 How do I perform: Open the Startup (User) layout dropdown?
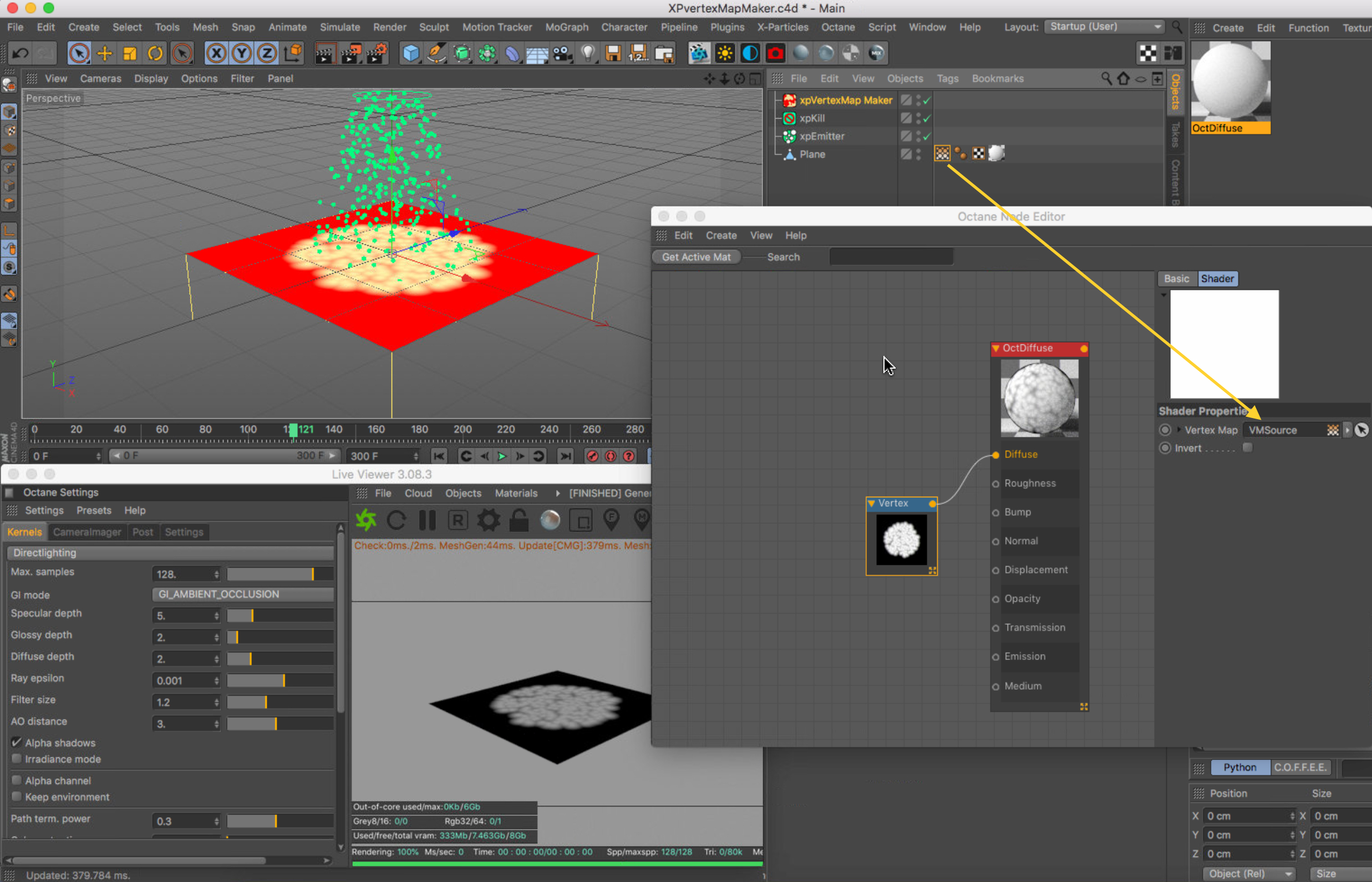(x=1105, y=27)
